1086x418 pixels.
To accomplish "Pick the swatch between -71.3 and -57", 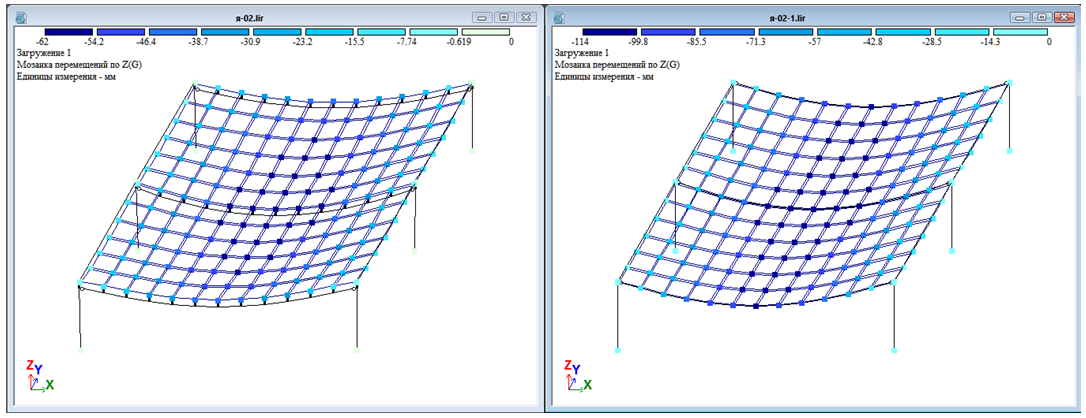I will click(x=785, y=32).
